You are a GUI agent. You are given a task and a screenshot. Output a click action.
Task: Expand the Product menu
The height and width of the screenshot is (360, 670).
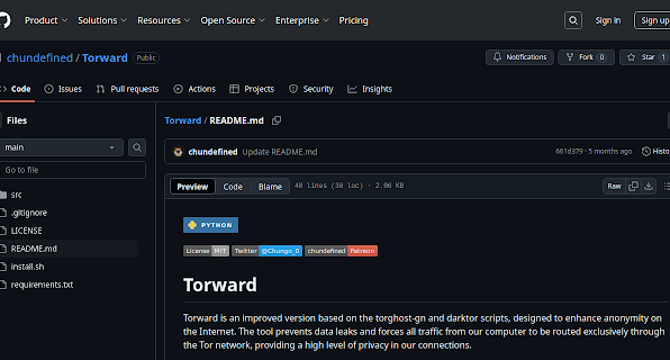click(x=46, y=20)
